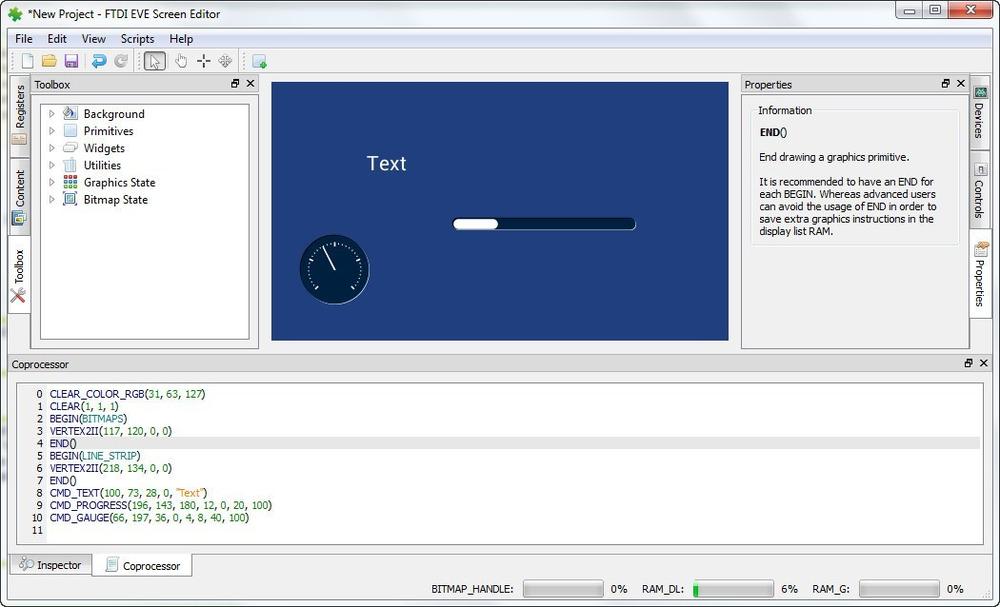1000x607 pixels.
Task: Open the View menu
Action: (94, 39)
